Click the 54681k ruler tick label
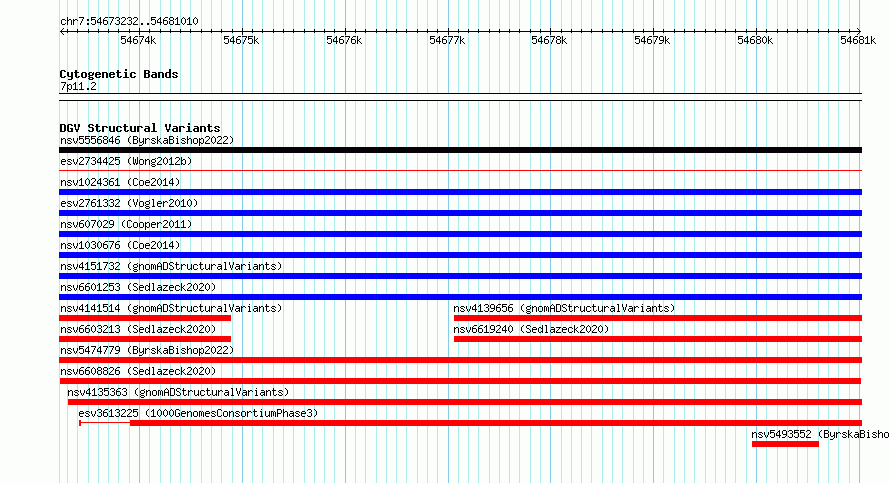This screenshot has width=890, height=483. pyautogui.click(x=858, y=40)
